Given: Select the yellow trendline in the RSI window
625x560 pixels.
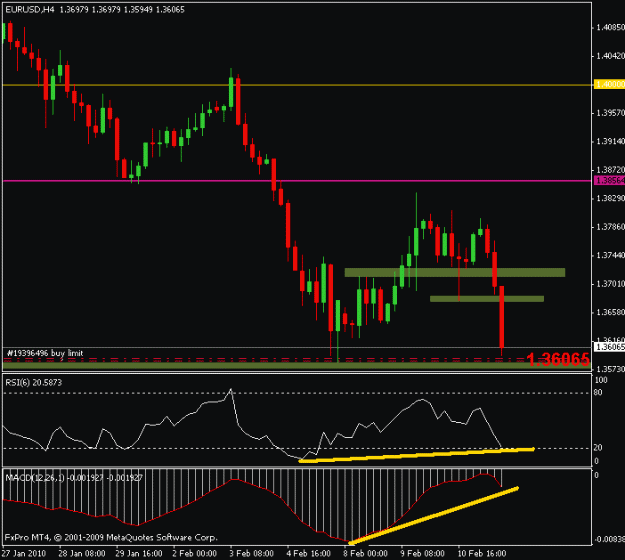Looking at the screenshot, I should pos(417,455).
